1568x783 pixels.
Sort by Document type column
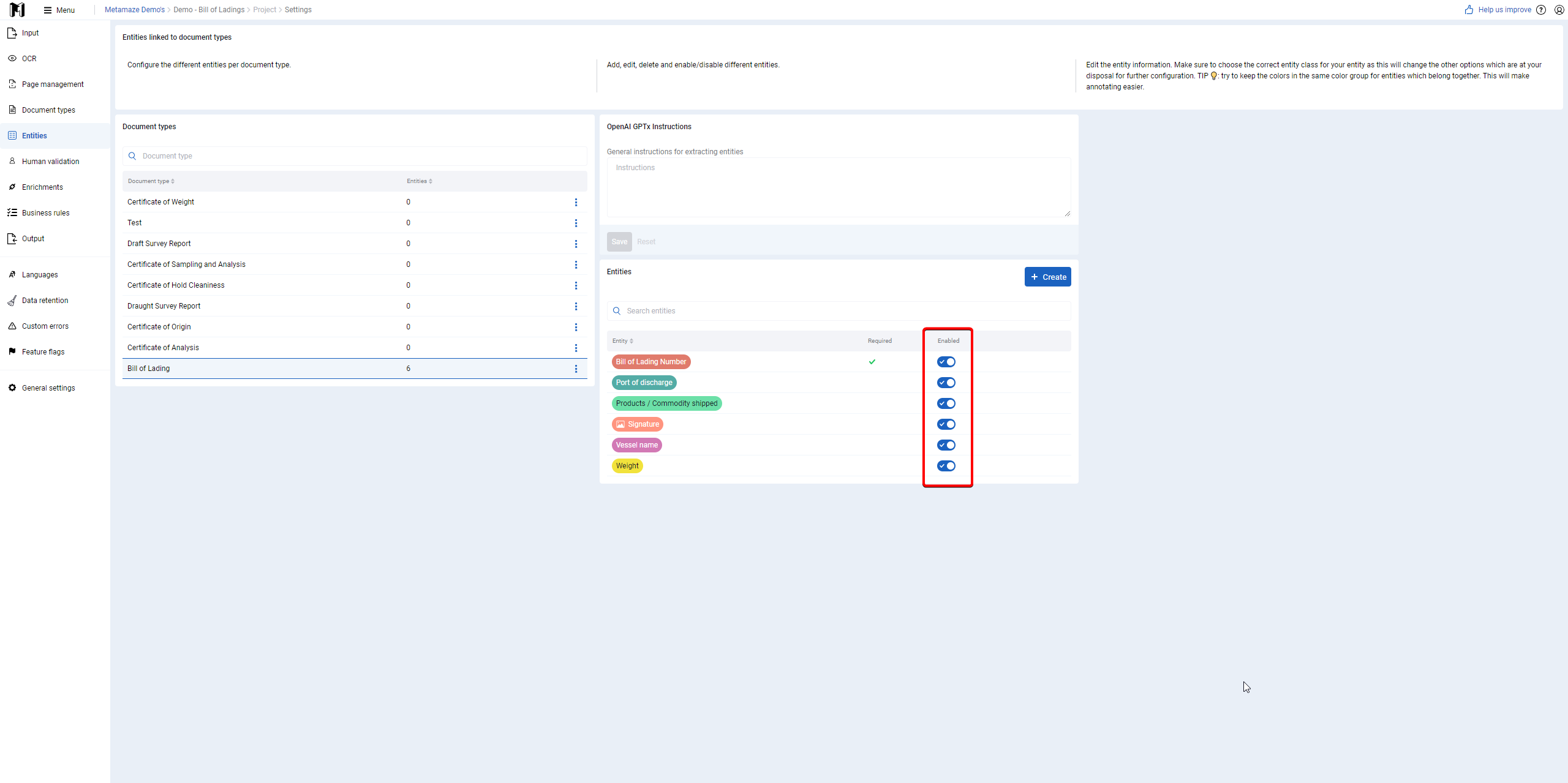pyautogui.click(x=151, y=181)
